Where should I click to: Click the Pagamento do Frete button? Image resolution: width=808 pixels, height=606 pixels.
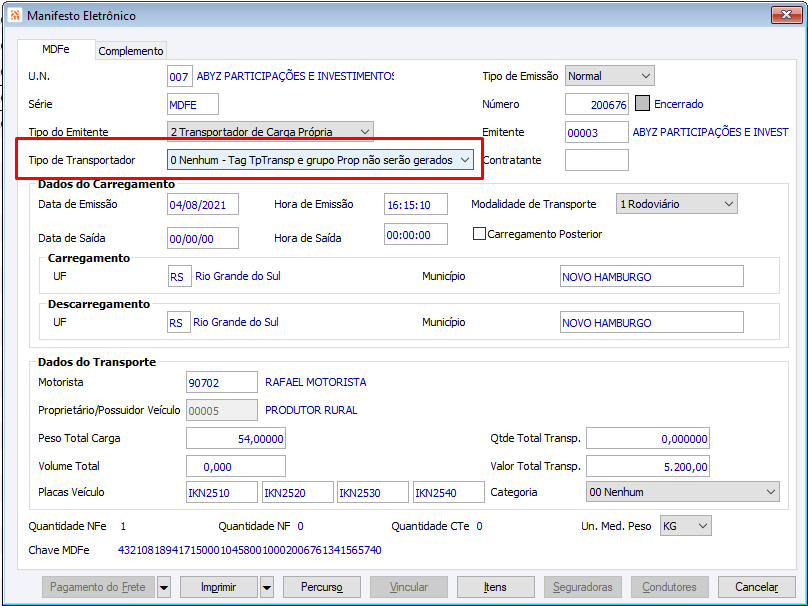click(x=98, y=587)
